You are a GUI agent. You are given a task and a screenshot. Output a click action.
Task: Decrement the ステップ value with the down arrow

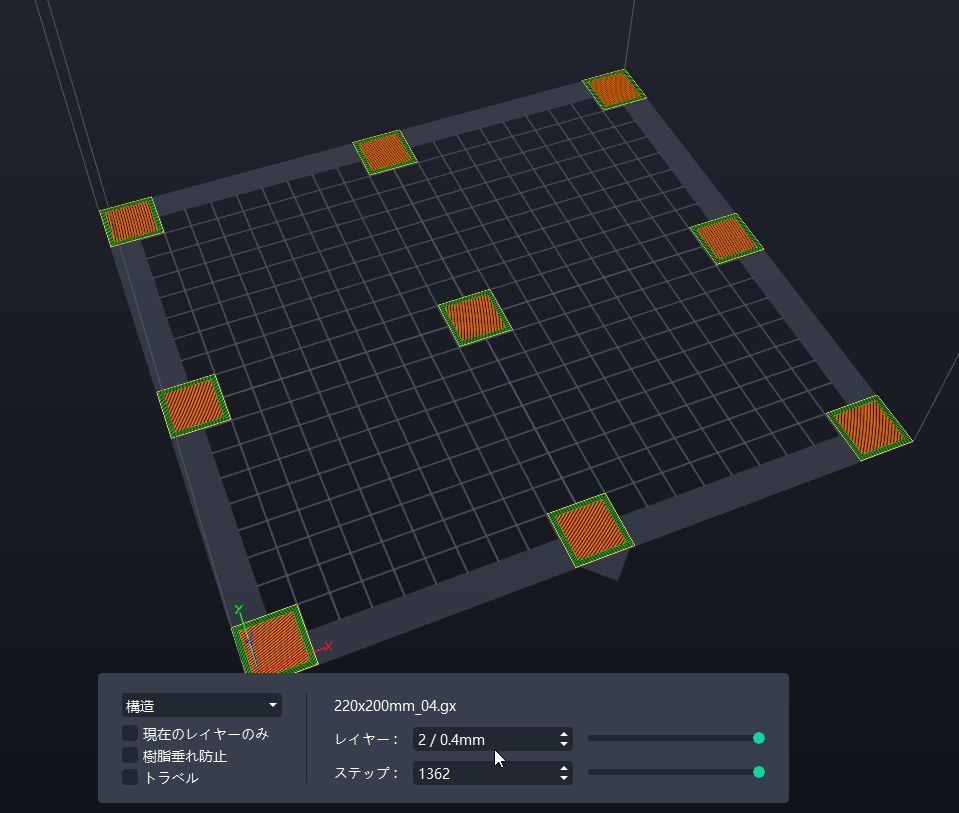563,778
